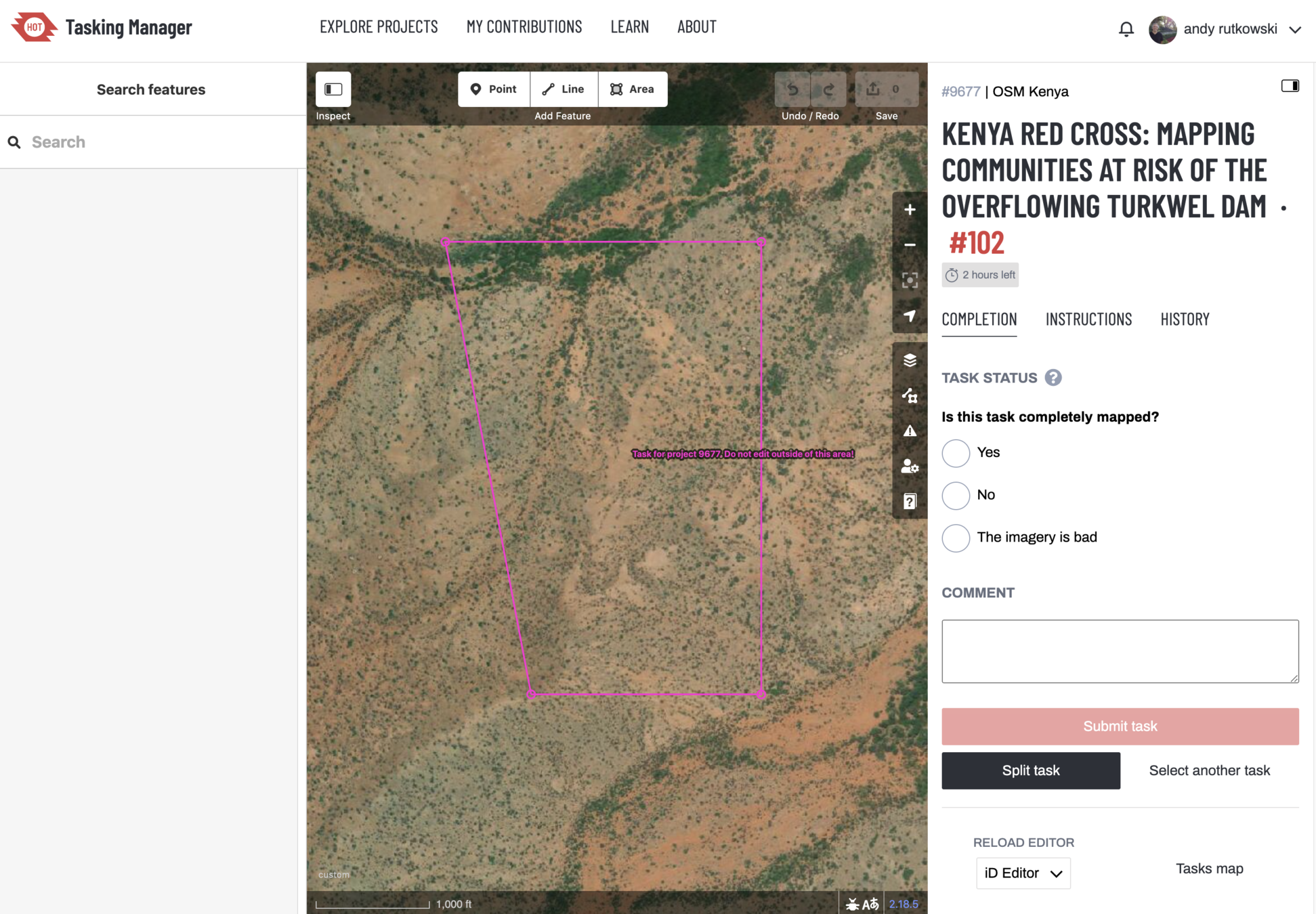Choose The imagery is bad option
1316x914 pixels.
[956, 538]
